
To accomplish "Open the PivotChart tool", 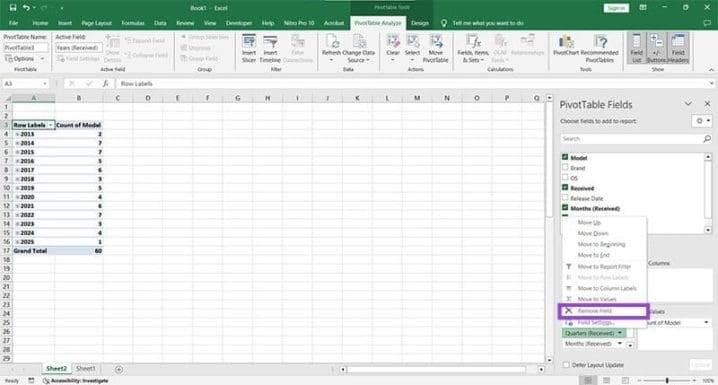I will 566,42.
